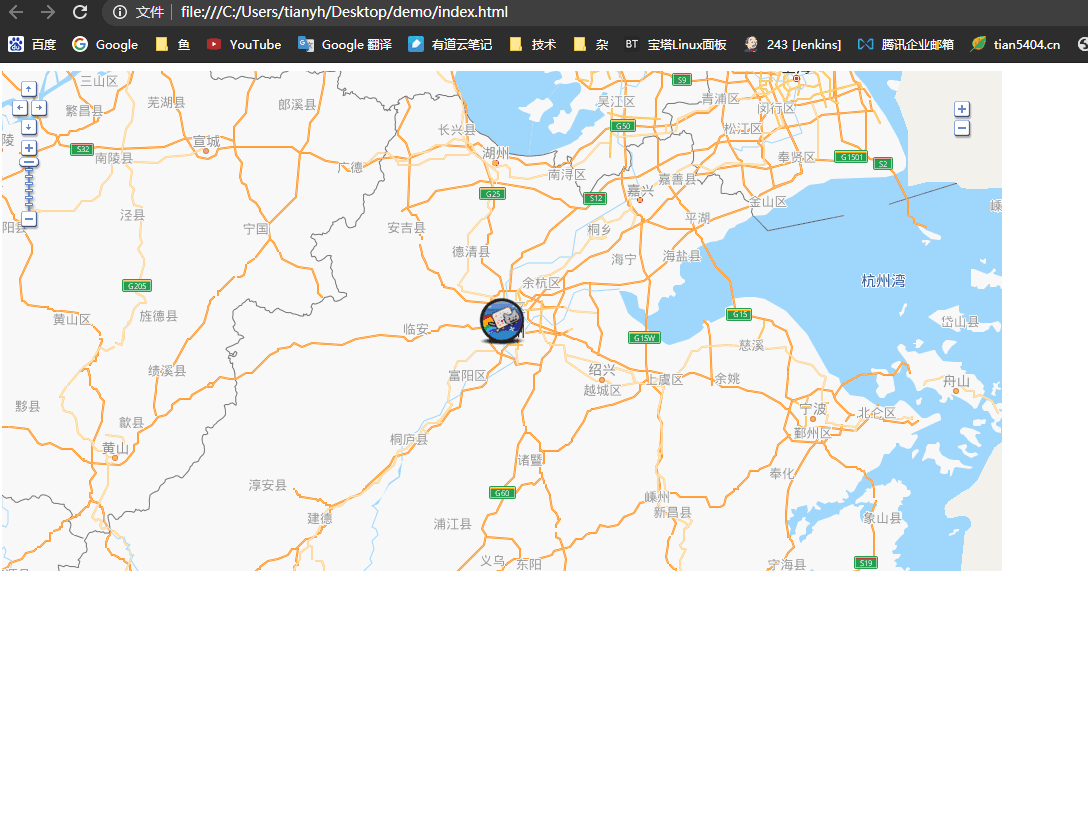Click the 富阳区 label
The width and height of the screenshot is (1088, 840).
tap(468, 375)
